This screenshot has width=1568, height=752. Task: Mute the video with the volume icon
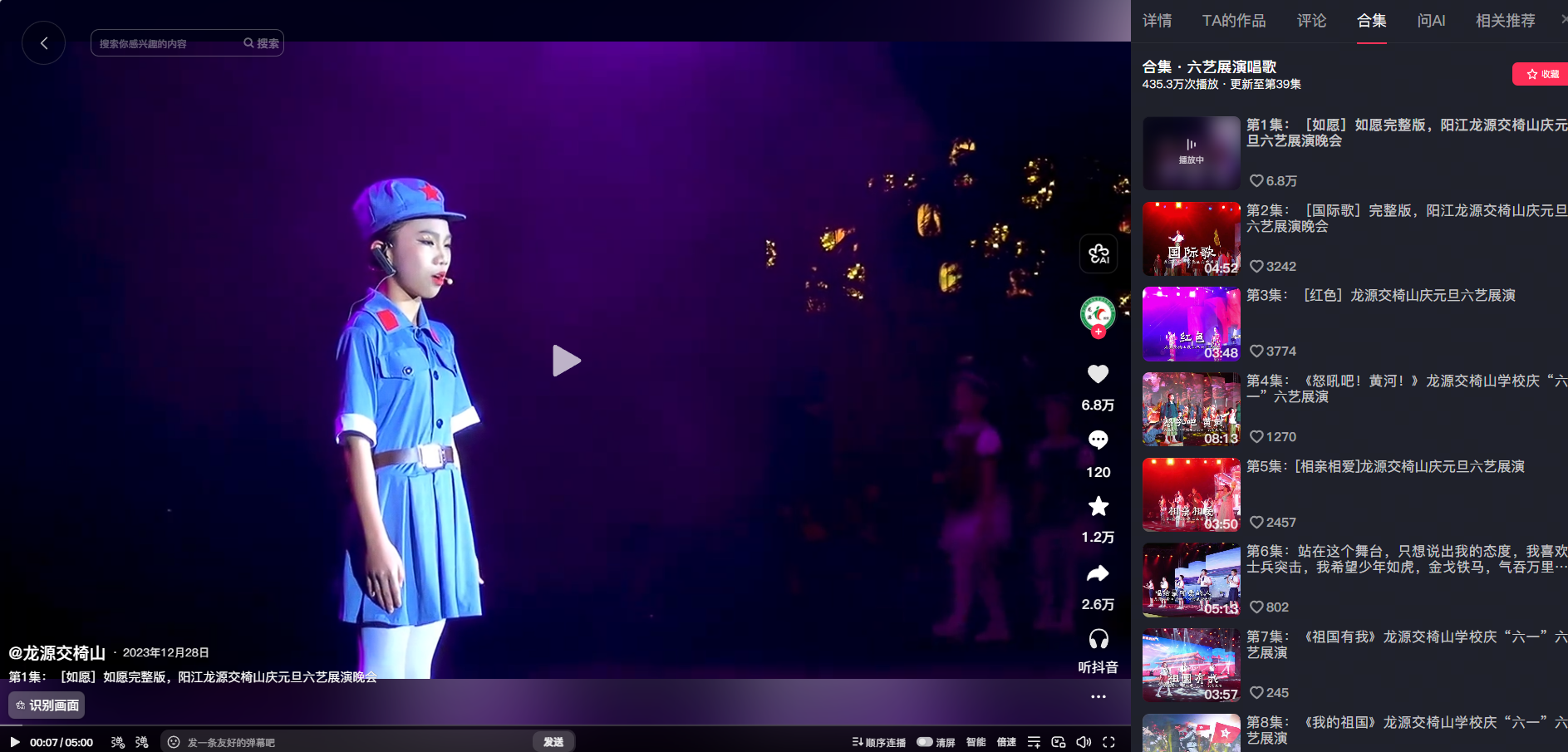click(1084, 742)
